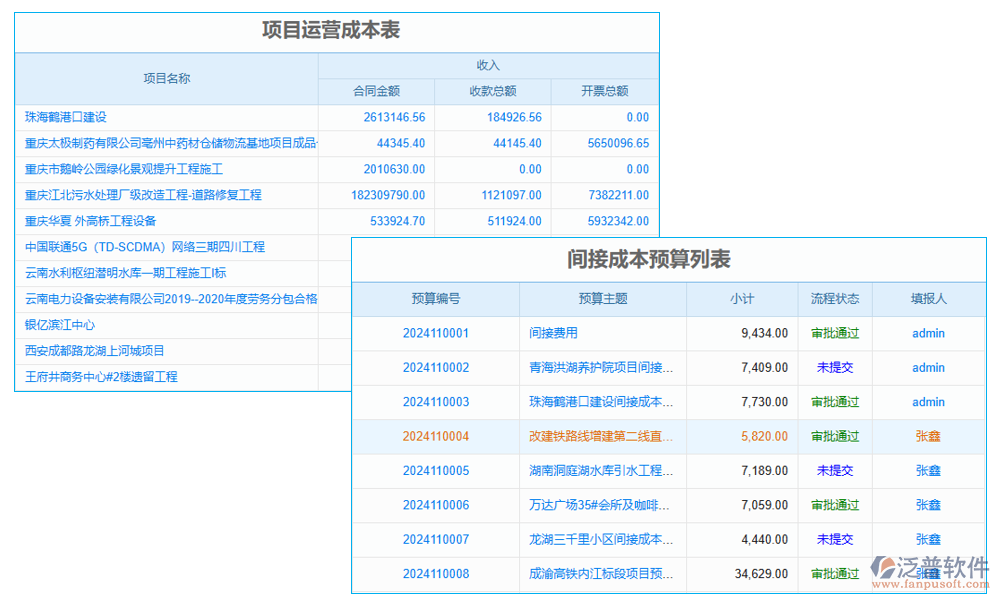Click the 收入 header cell
Image resolution: width=1000 pixels, height=600 pixels.
(488, 64)
